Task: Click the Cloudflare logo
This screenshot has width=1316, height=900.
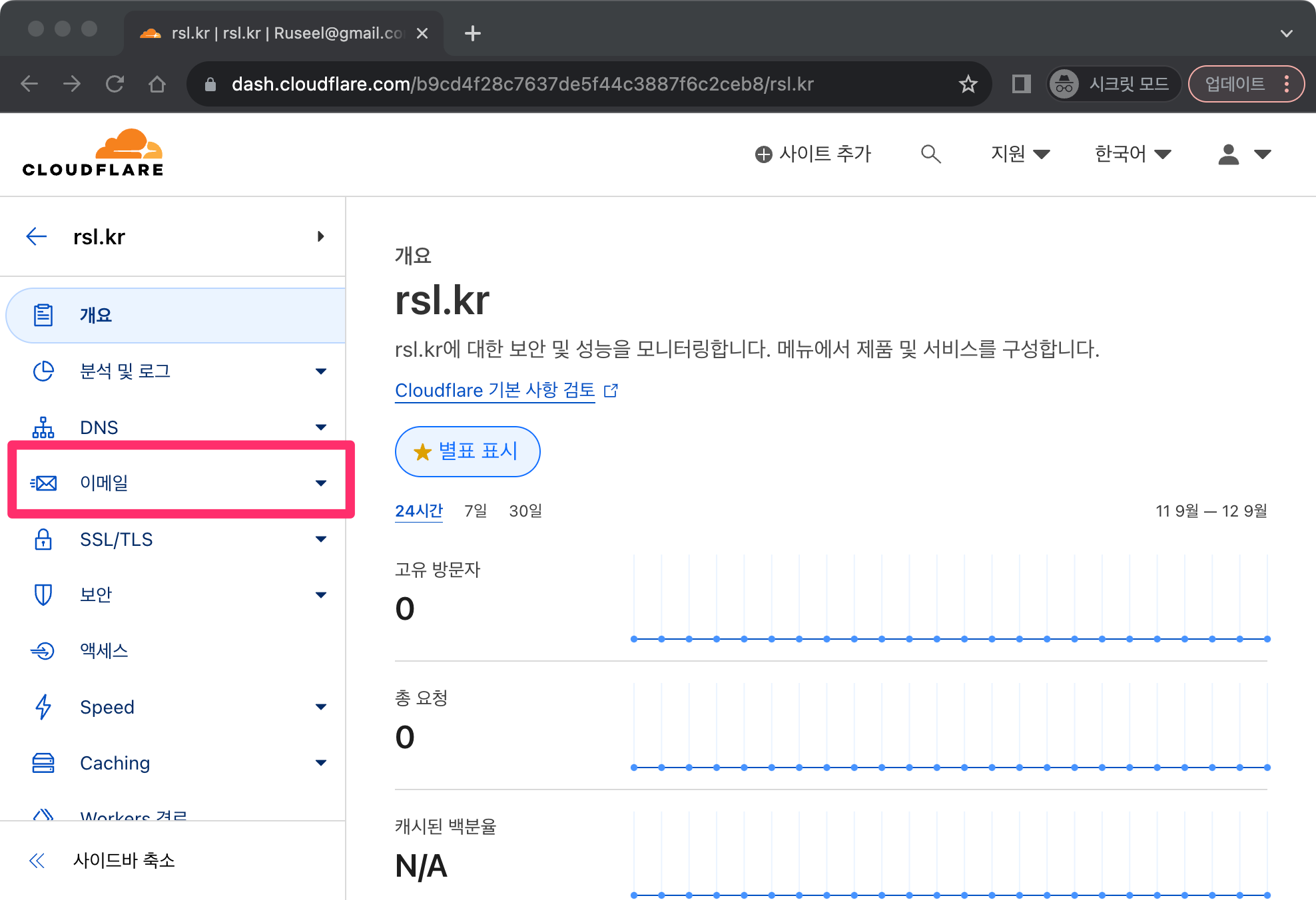Action: coord(93,153)
